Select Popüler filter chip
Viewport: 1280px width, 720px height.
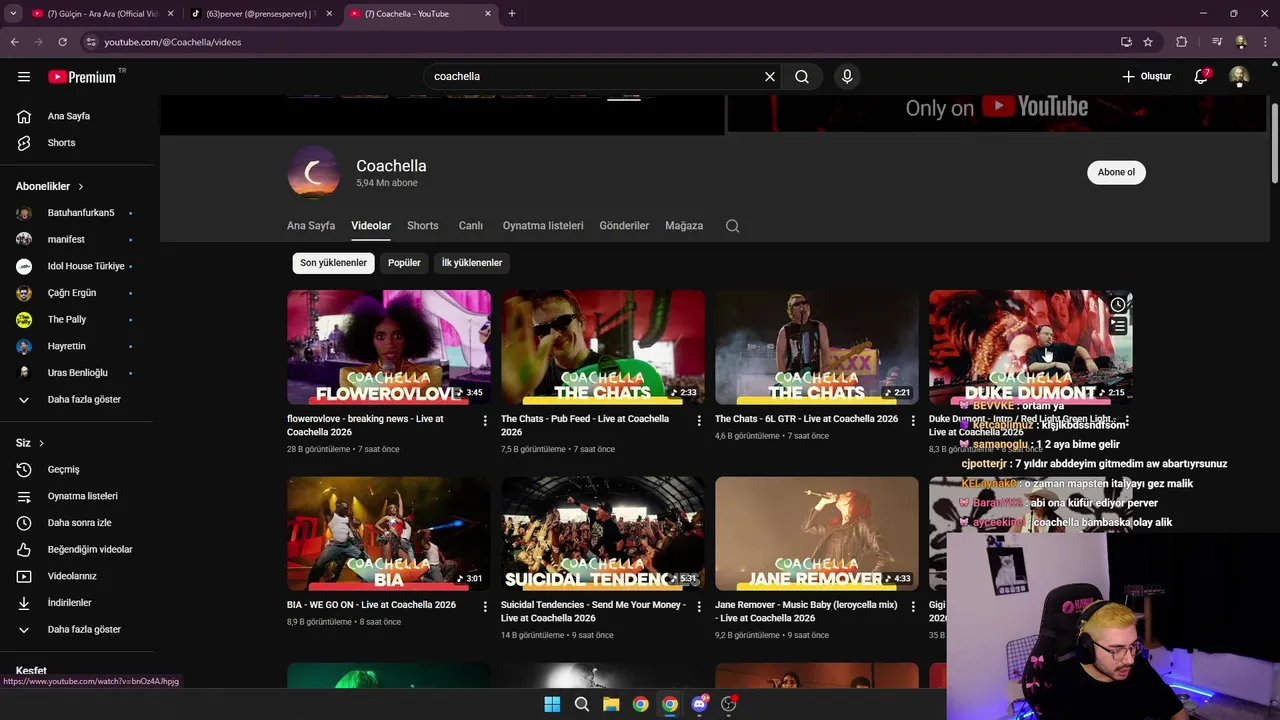pos(404,263)
